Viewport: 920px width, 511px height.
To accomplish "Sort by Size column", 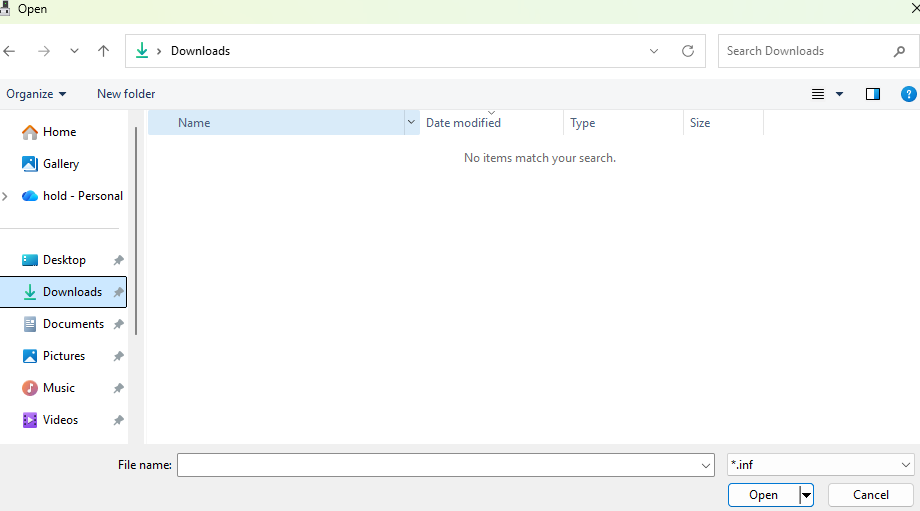I will (x=723, y=123).
